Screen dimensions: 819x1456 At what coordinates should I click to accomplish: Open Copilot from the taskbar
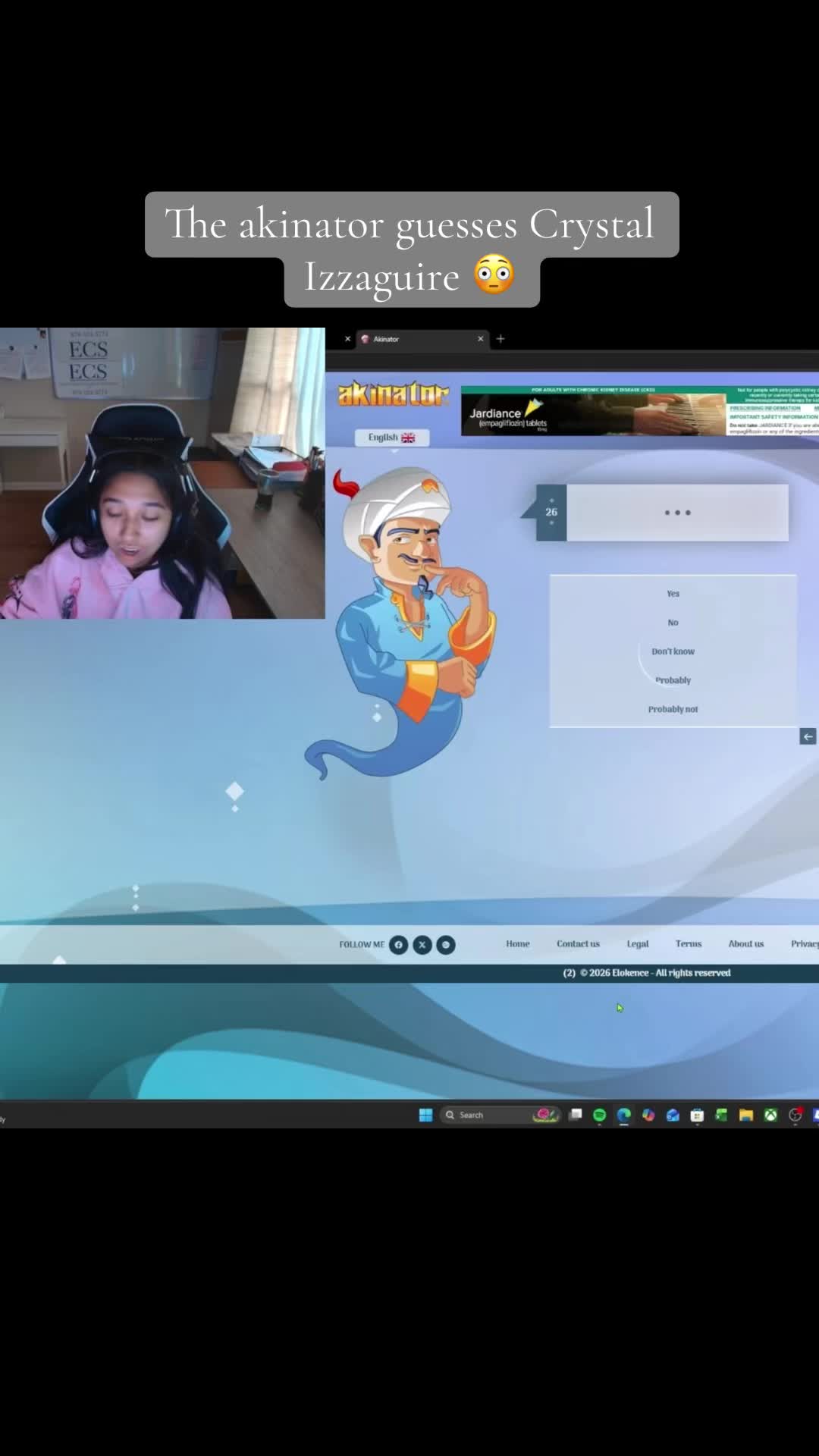(648, 1115)
